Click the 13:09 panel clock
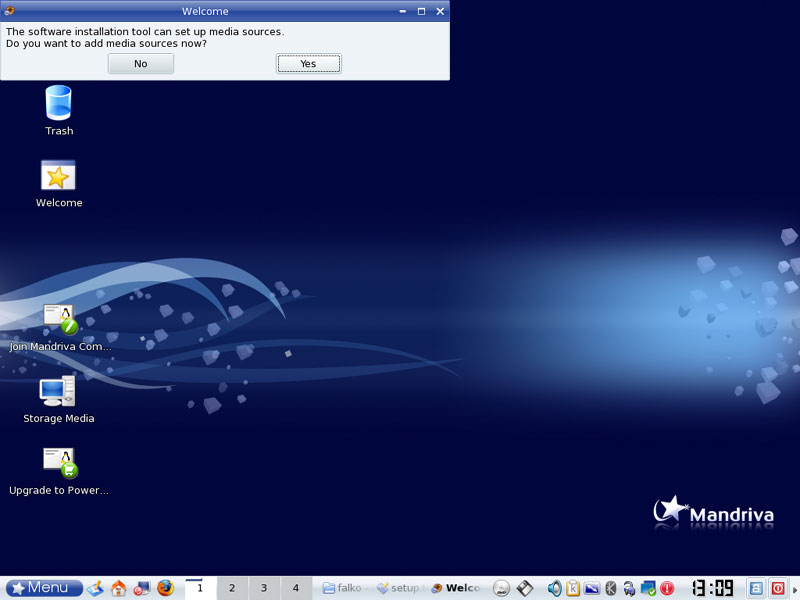 [712, 588]
